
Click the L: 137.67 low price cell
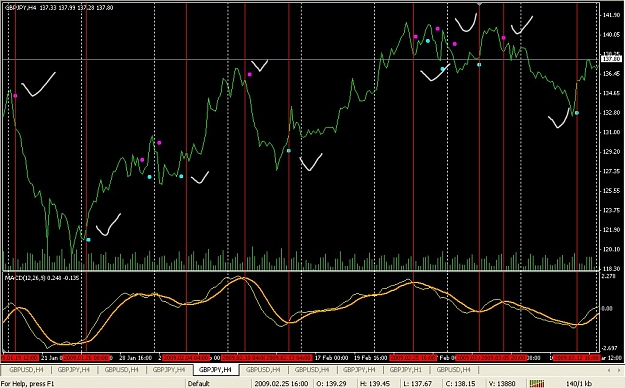(x=417, y=384)
